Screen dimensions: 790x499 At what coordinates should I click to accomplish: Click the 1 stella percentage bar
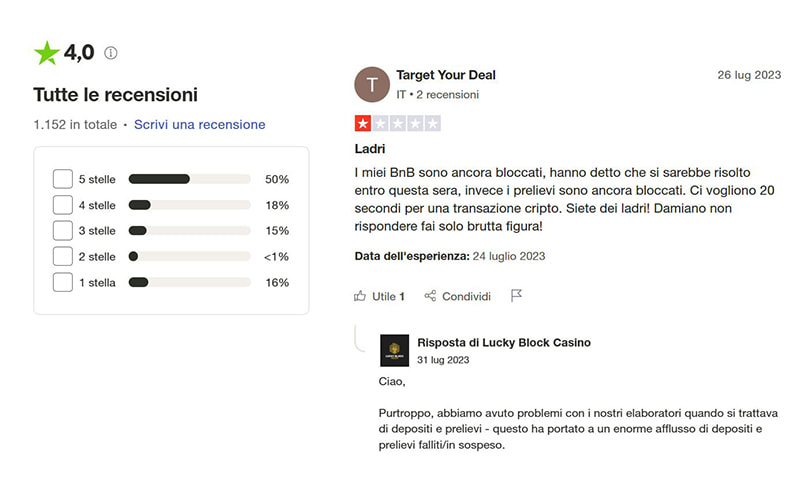[x=190, y=283]
